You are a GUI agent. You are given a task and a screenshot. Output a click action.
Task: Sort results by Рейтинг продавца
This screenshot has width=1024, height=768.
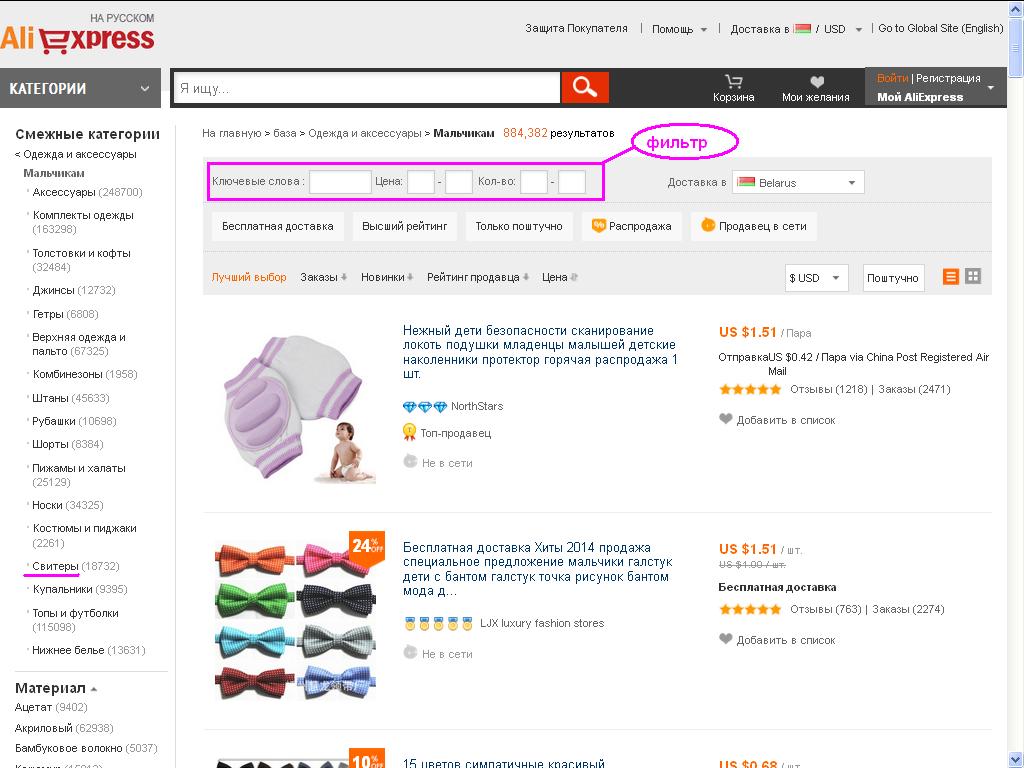(478, 277)
